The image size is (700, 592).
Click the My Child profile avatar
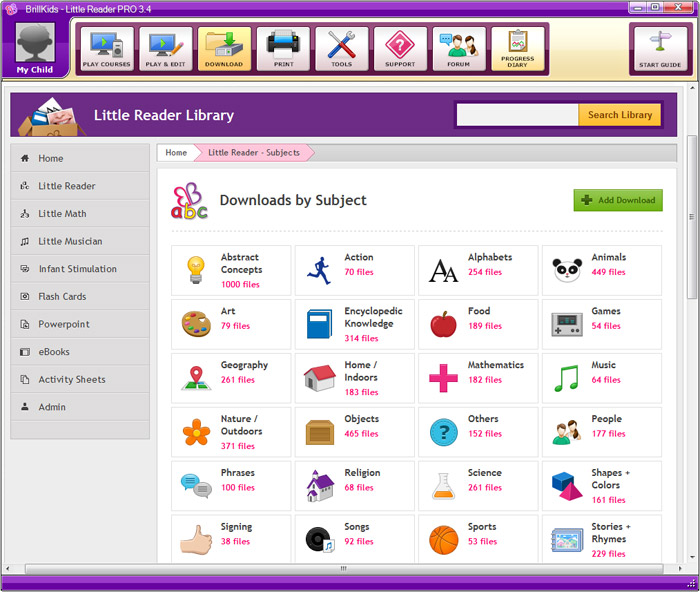(x=35, y=43)
